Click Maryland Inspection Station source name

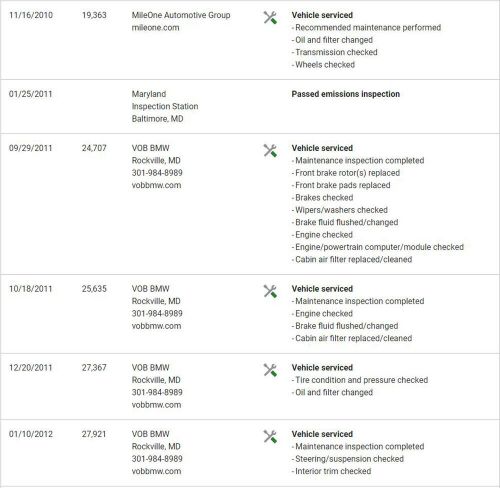tap(165, 100)
